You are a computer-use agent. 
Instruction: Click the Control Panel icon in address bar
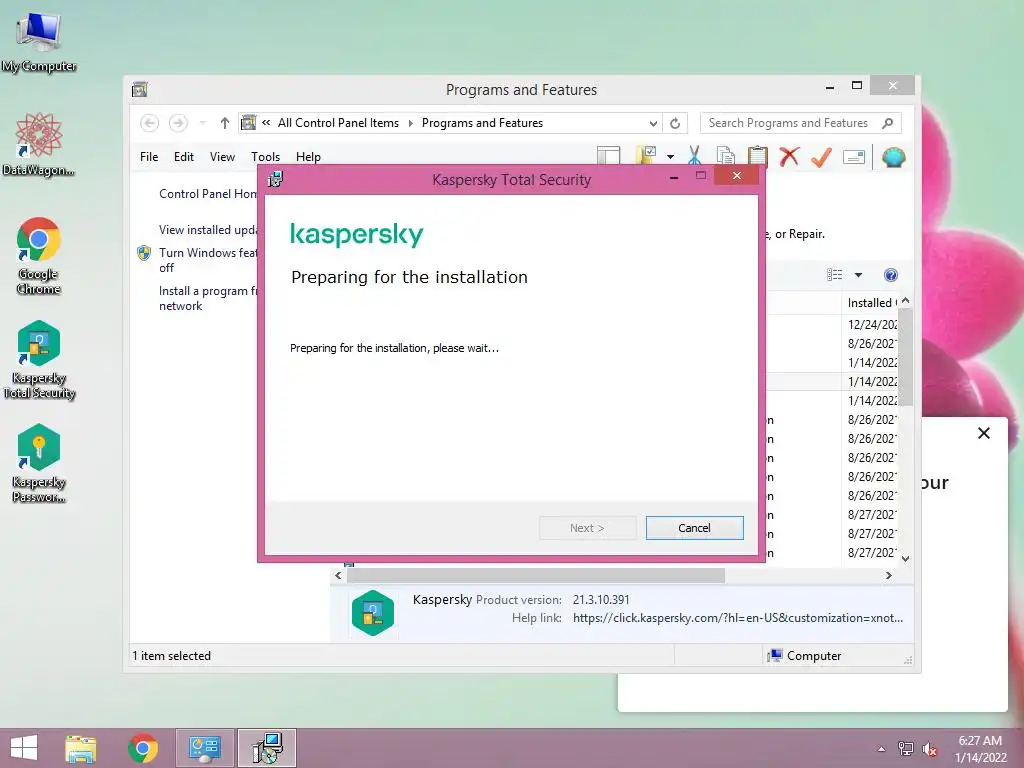(x=249, y=122)
